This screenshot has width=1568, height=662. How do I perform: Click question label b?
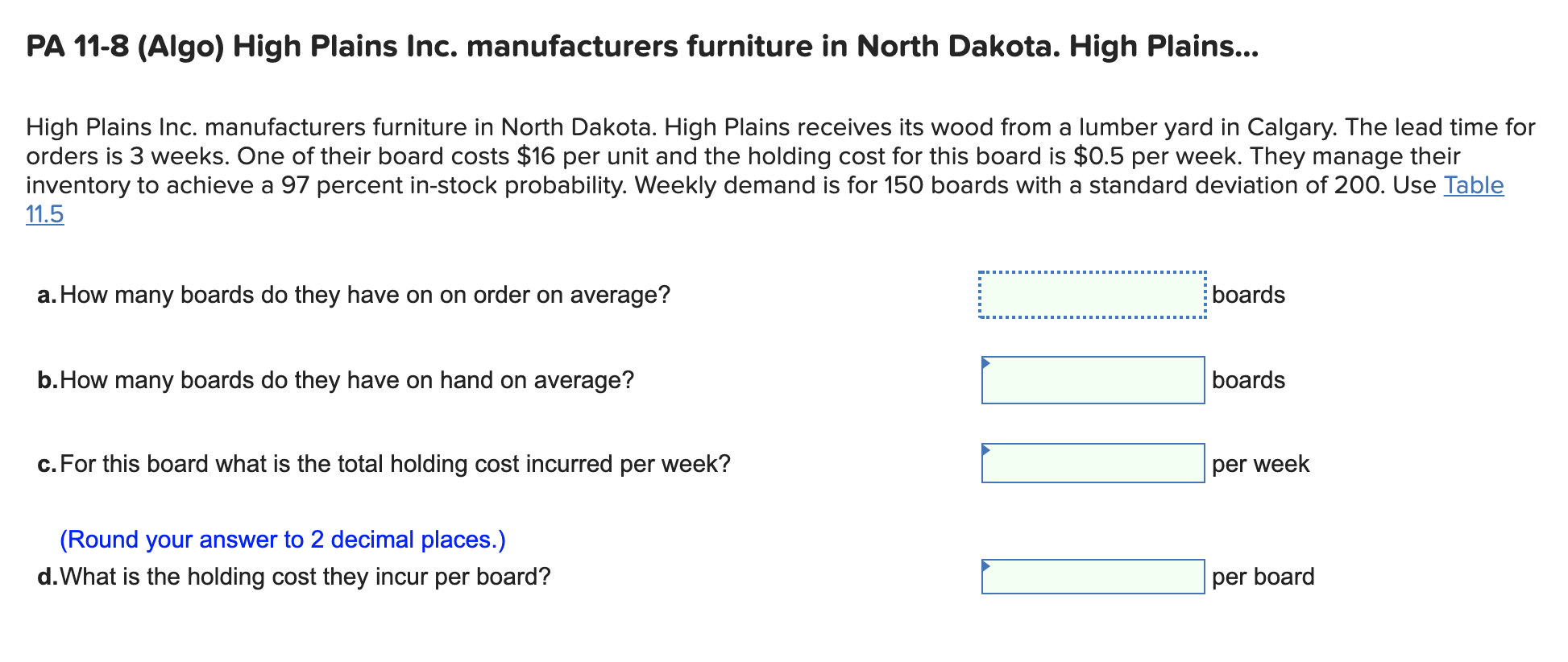pos(45,379)
